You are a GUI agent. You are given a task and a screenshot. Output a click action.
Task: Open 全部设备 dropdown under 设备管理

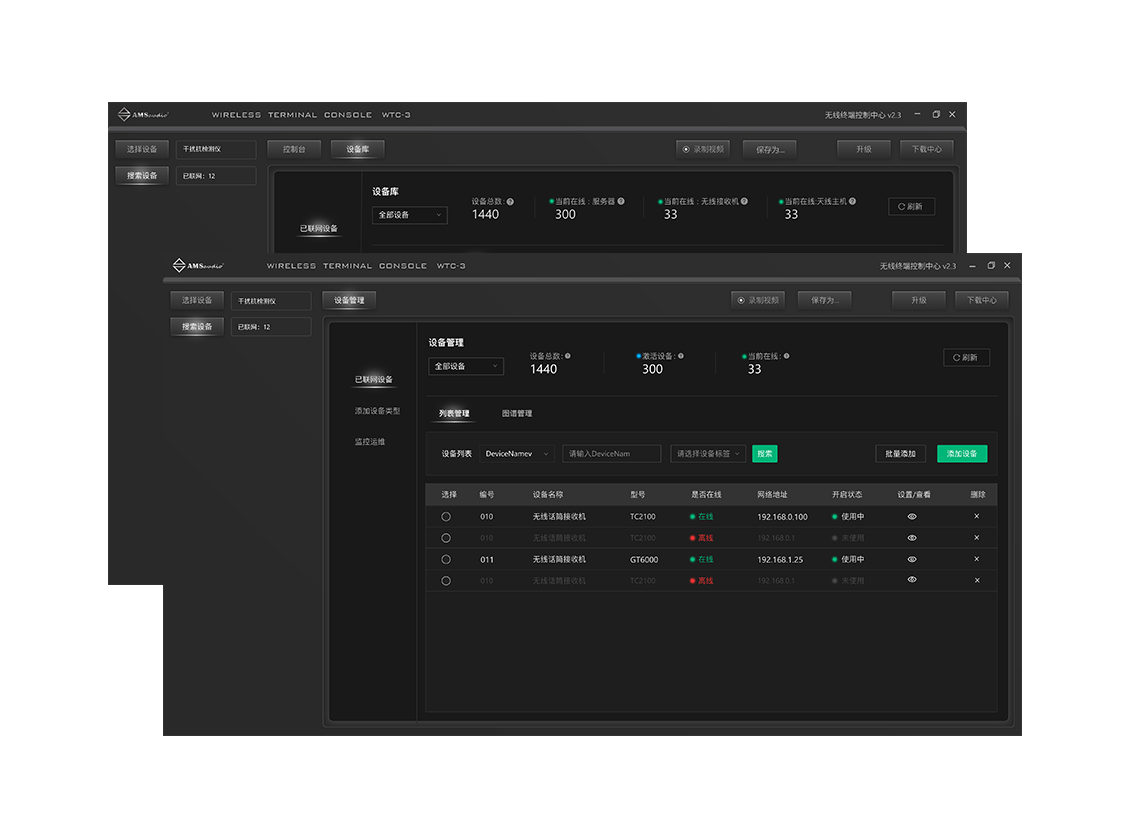tap(466, 367)
